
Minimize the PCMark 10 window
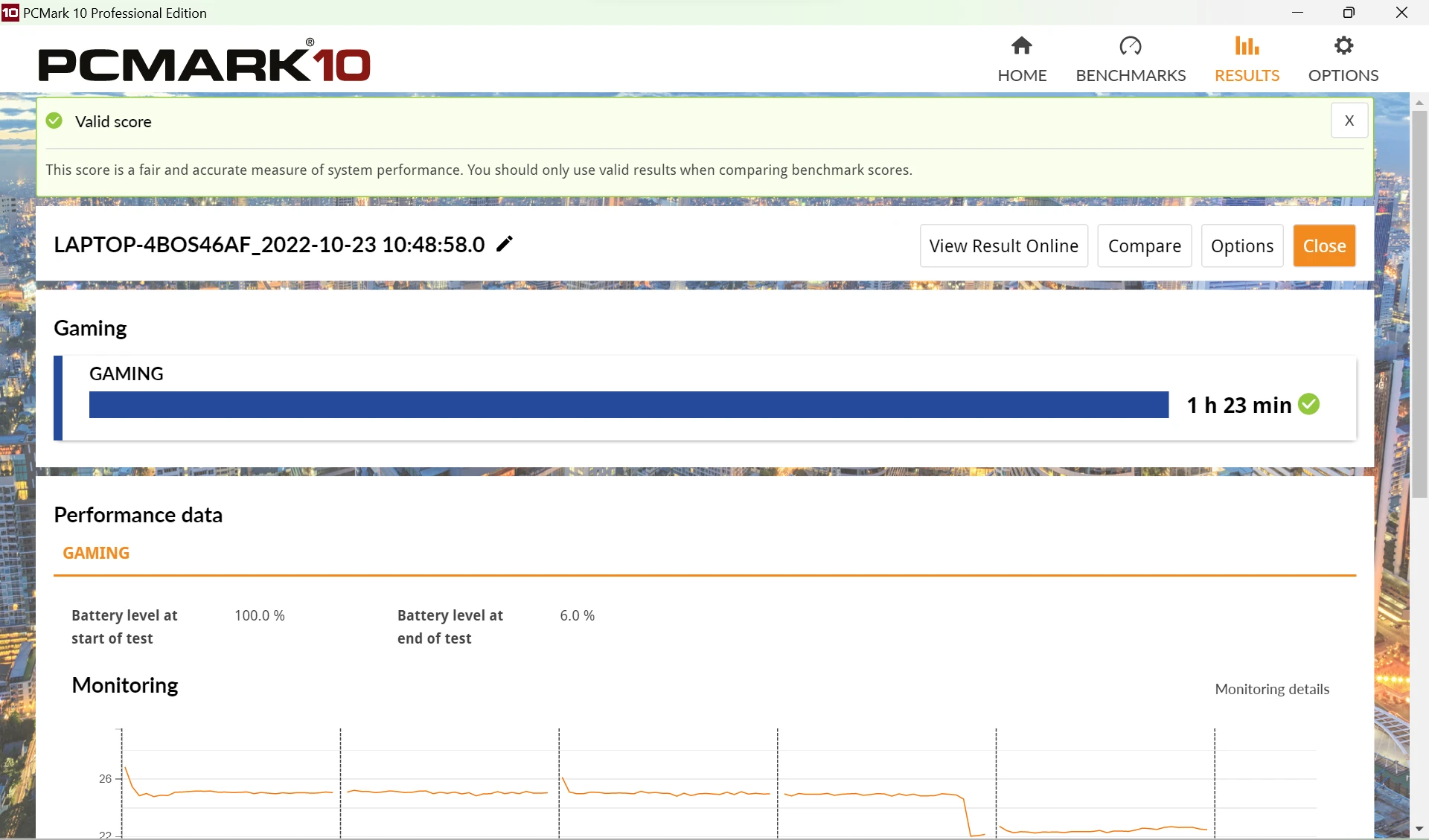[1297, 13]
